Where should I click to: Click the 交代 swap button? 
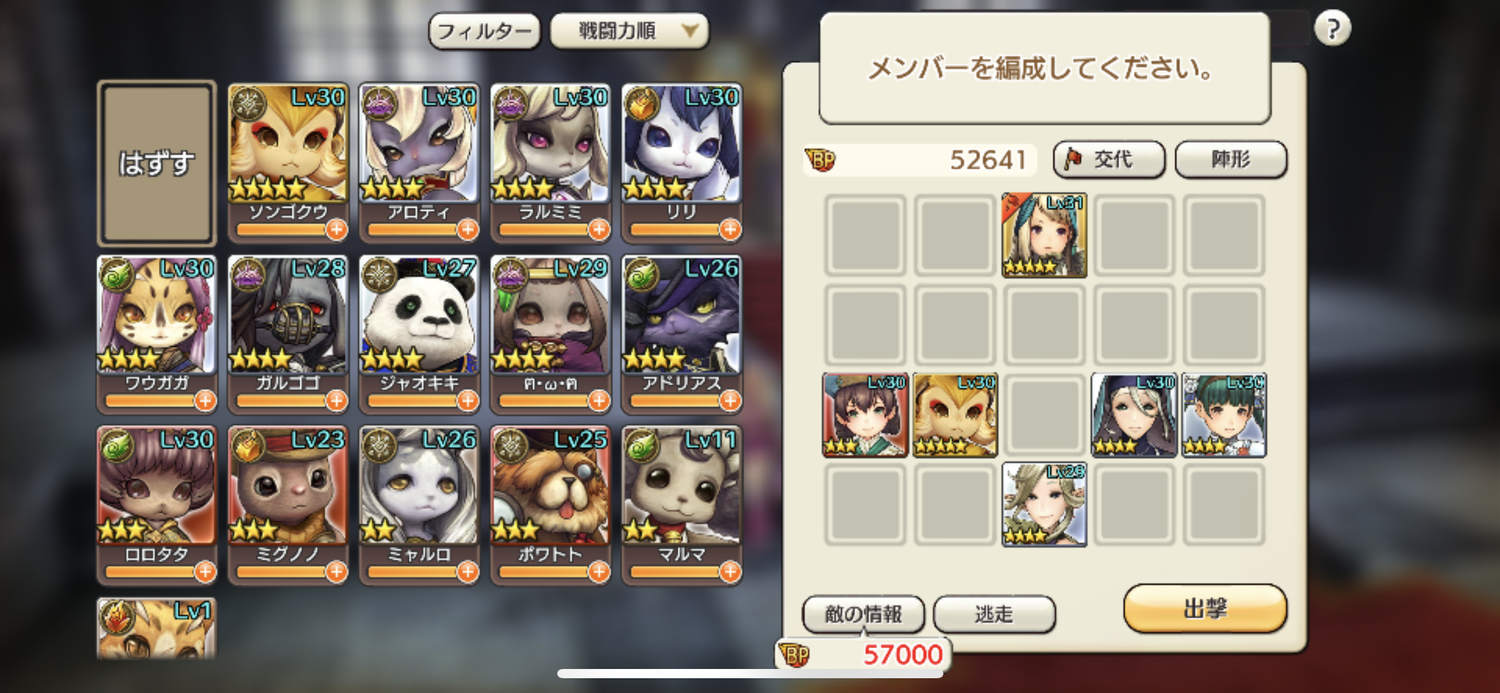pyautogui.click(x=1109, y=160)
